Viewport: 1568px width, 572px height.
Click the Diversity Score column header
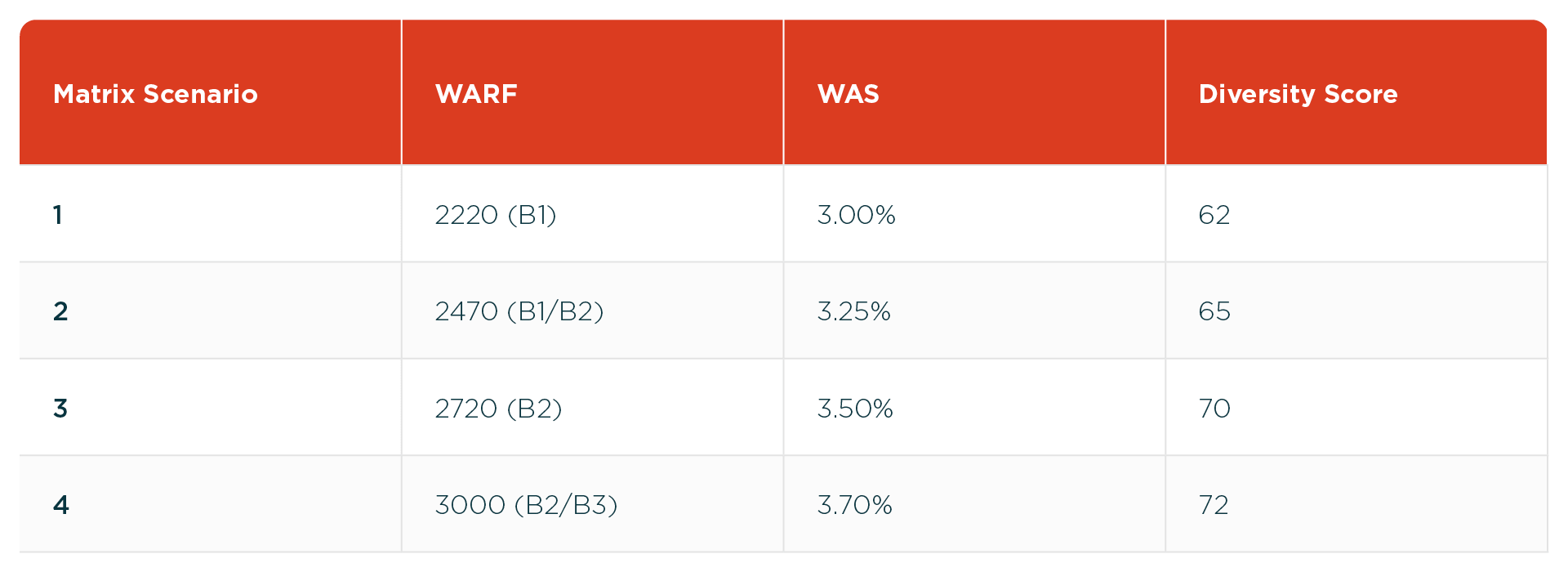click(x=1298, y=94)
